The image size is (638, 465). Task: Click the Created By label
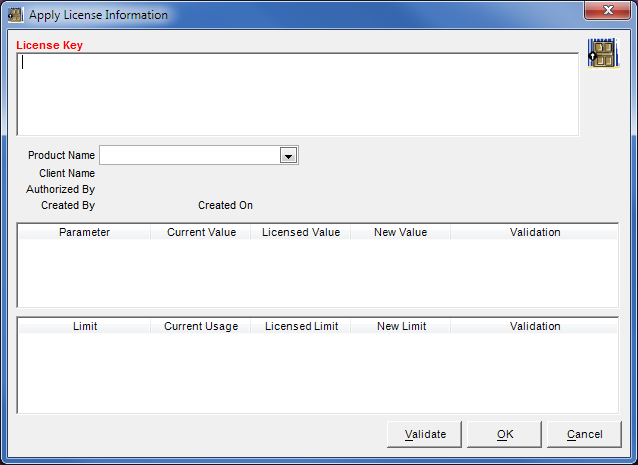(x=68, y=205)
